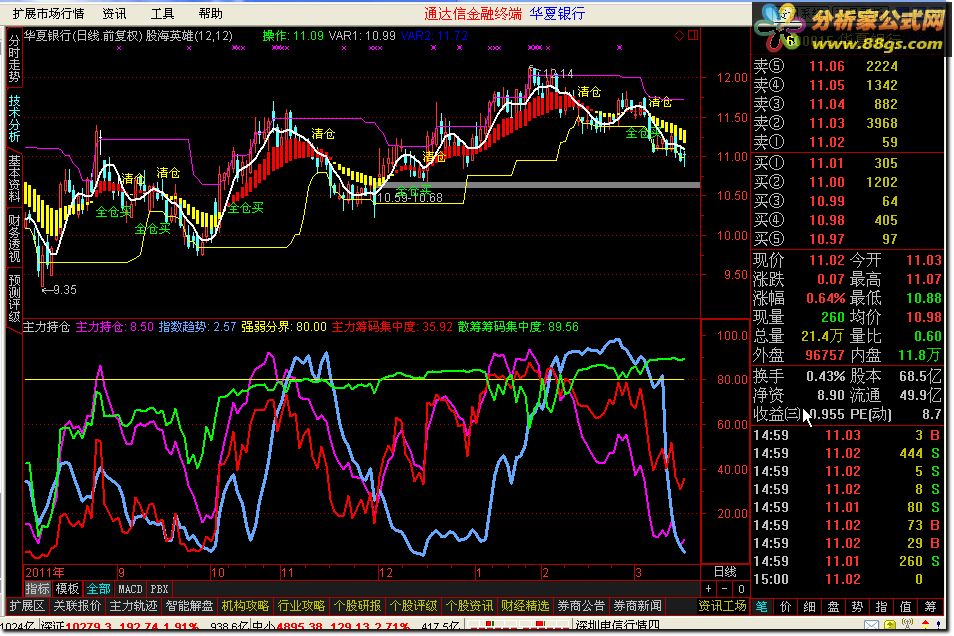Viewport: 954px width, 636px height.
Task: Select the PBX indicator tab
Action: tap(159, 589)
